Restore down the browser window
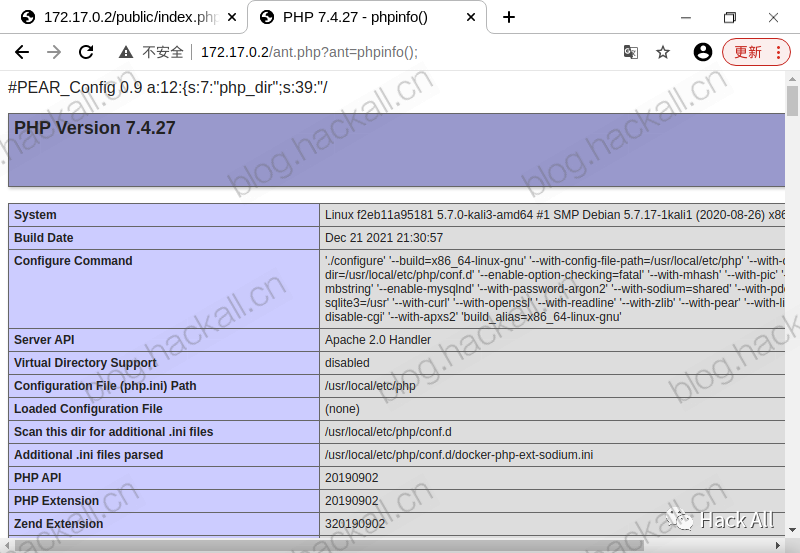This screenshot has width=800, height=553. tap(730, 18)
